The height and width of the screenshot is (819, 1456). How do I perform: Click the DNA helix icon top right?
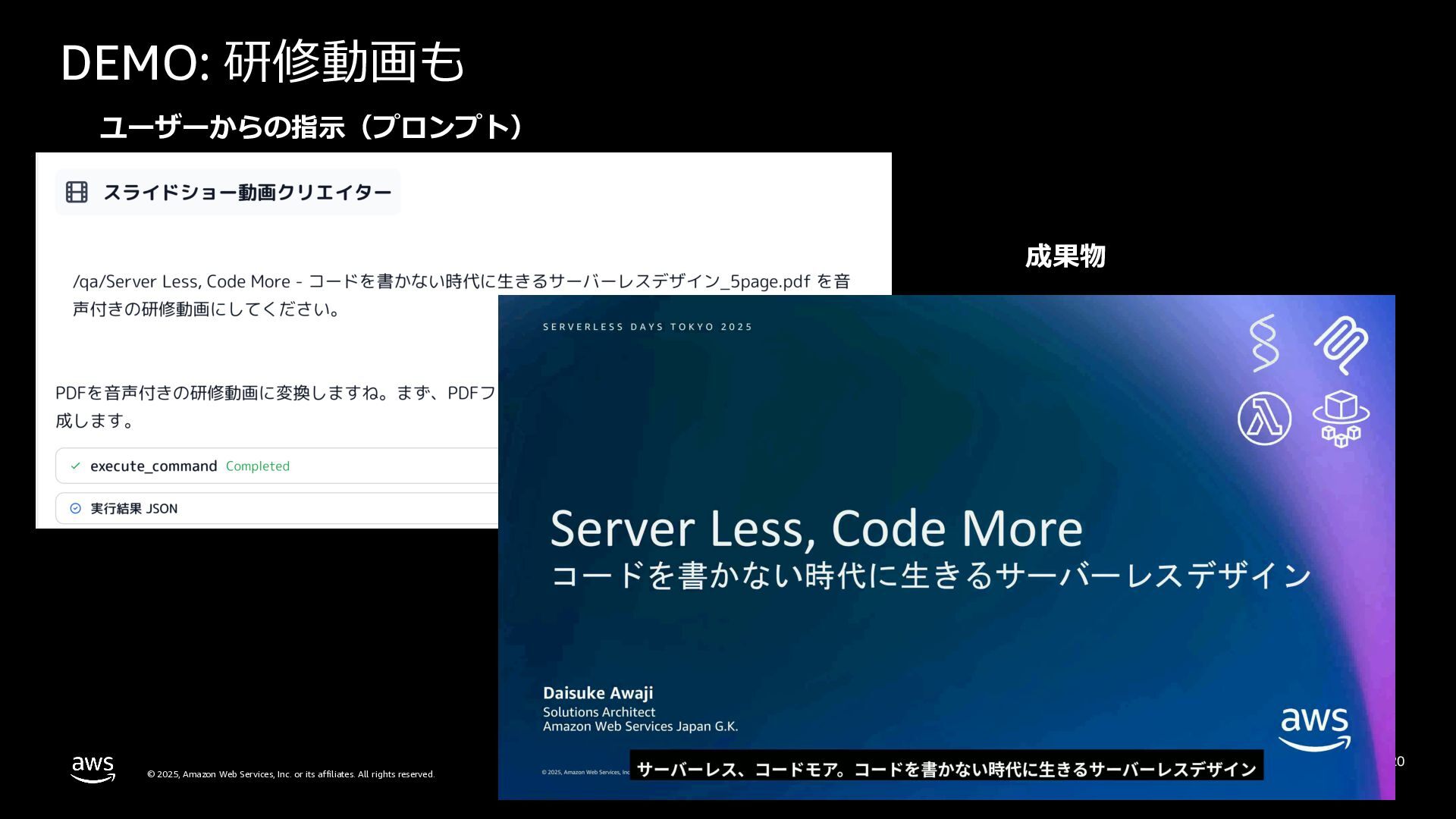(1264, 344)
